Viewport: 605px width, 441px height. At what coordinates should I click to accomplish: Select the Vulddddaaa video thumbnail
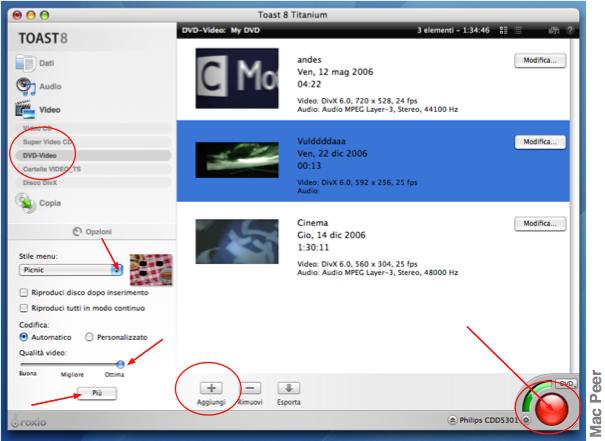[237, 160]
